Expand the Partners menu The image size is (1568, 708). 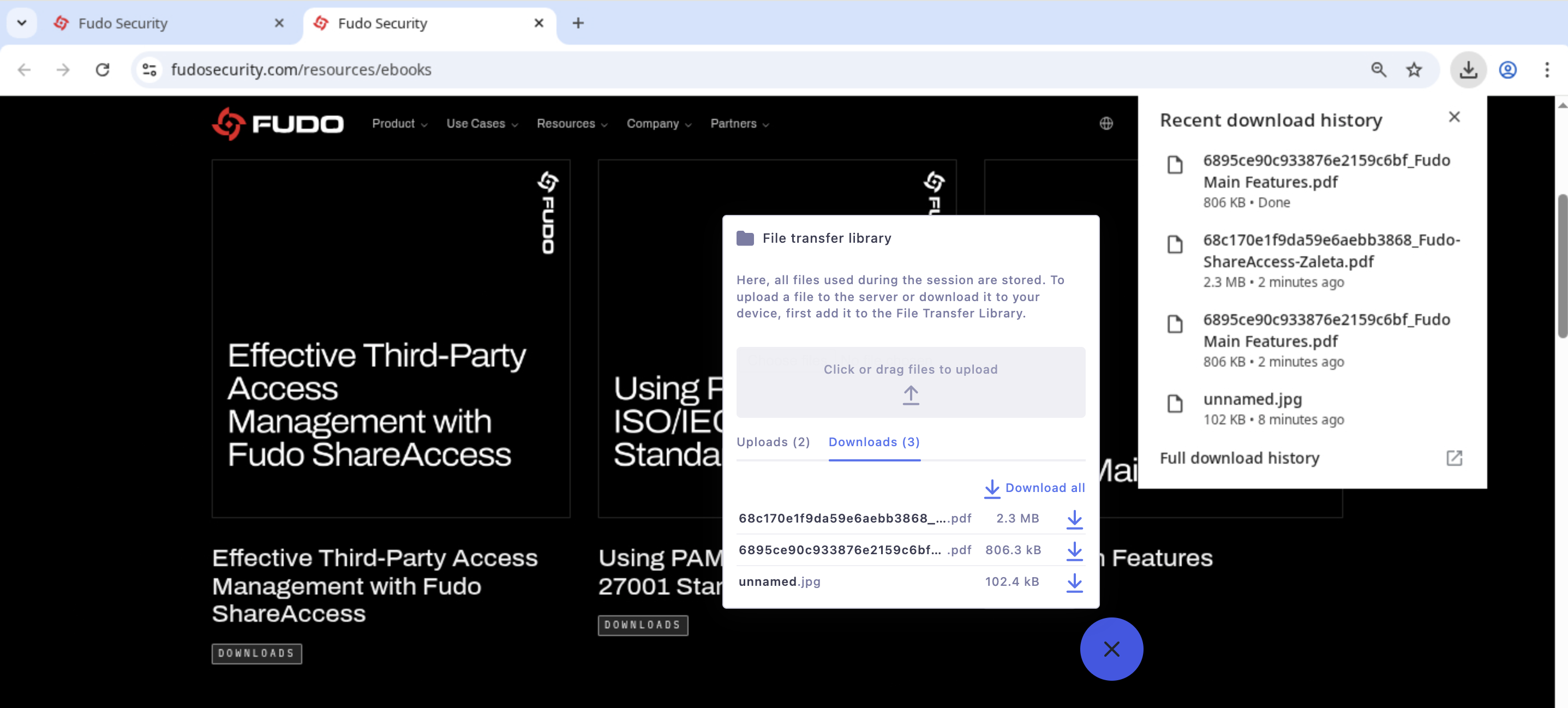tap(740, 124)
